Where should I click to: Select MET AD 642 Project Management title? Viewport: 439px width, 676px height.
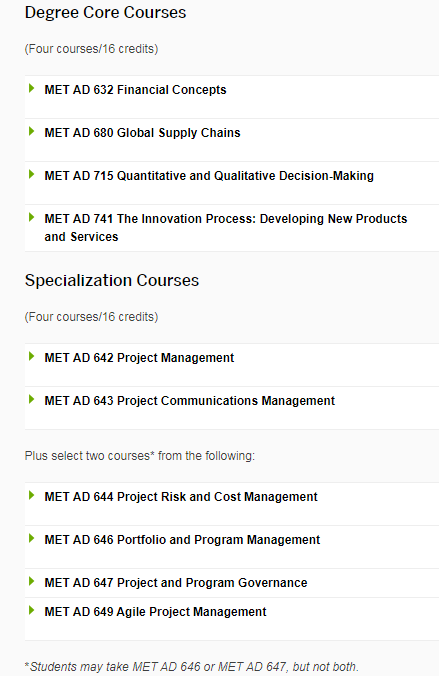coord(139,358)
